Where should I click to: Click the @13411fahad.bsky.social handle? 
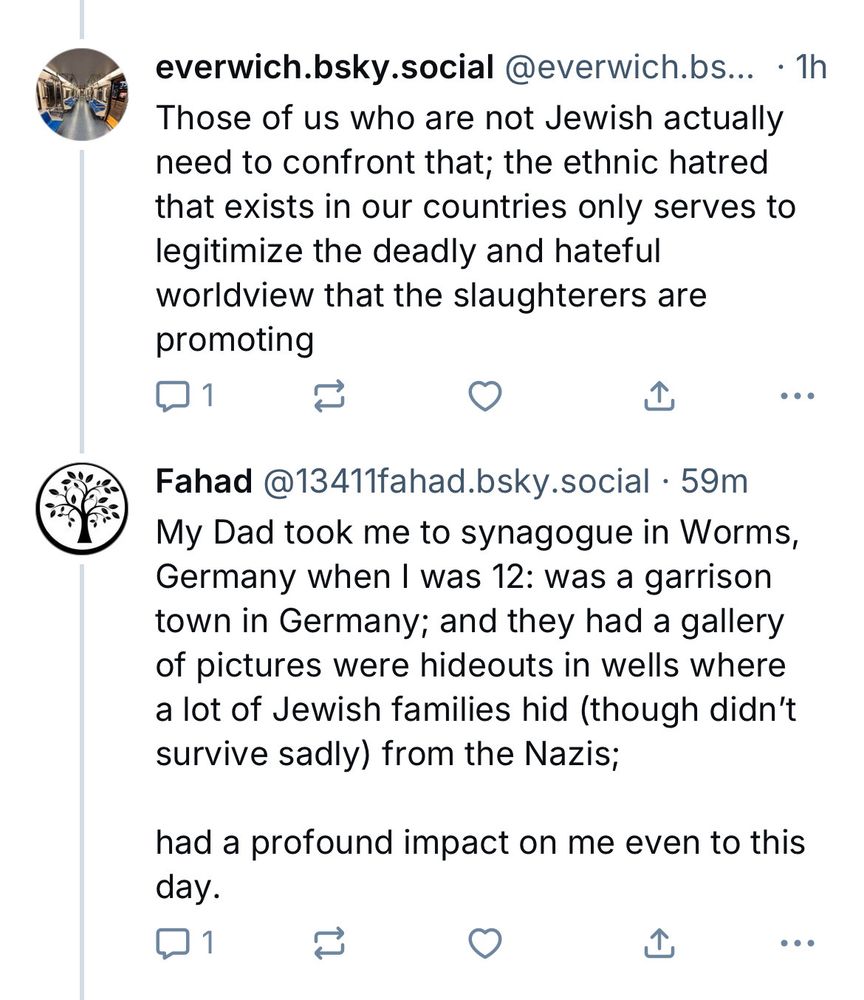click(x=456, y=481)
